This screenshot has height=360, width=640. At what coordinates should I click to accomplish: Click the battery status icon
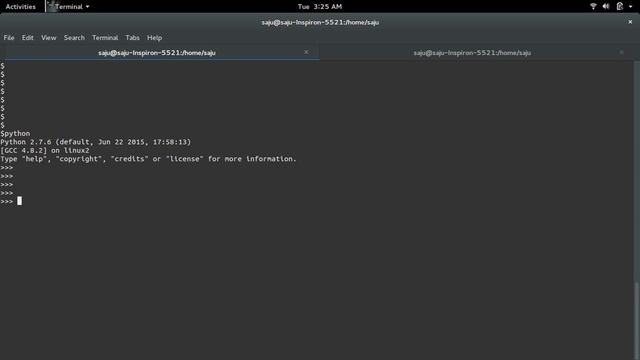(x=620, y=6)
